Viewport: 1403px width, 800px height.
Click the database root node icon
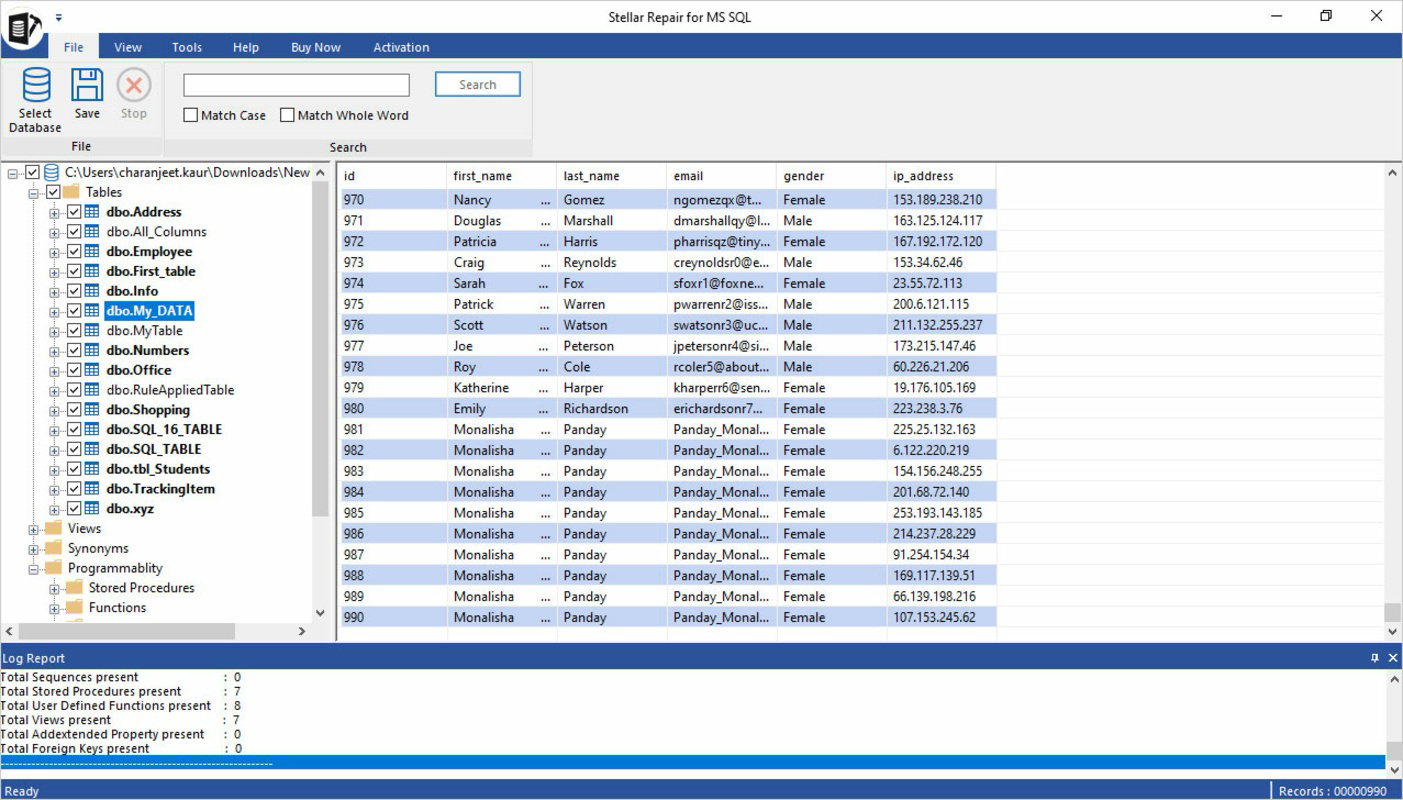[52, 173]
